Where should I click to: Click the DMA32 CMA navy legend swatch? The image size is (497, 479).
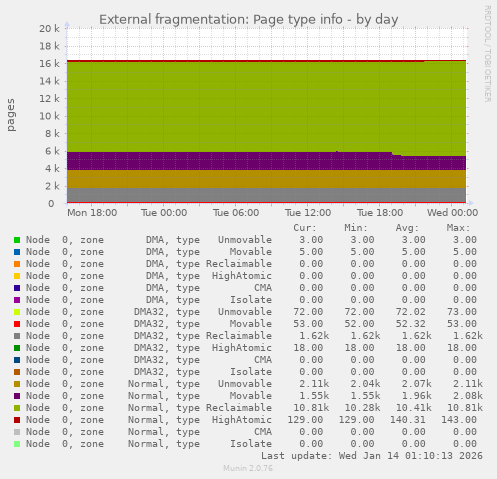(x=17, y=360)
